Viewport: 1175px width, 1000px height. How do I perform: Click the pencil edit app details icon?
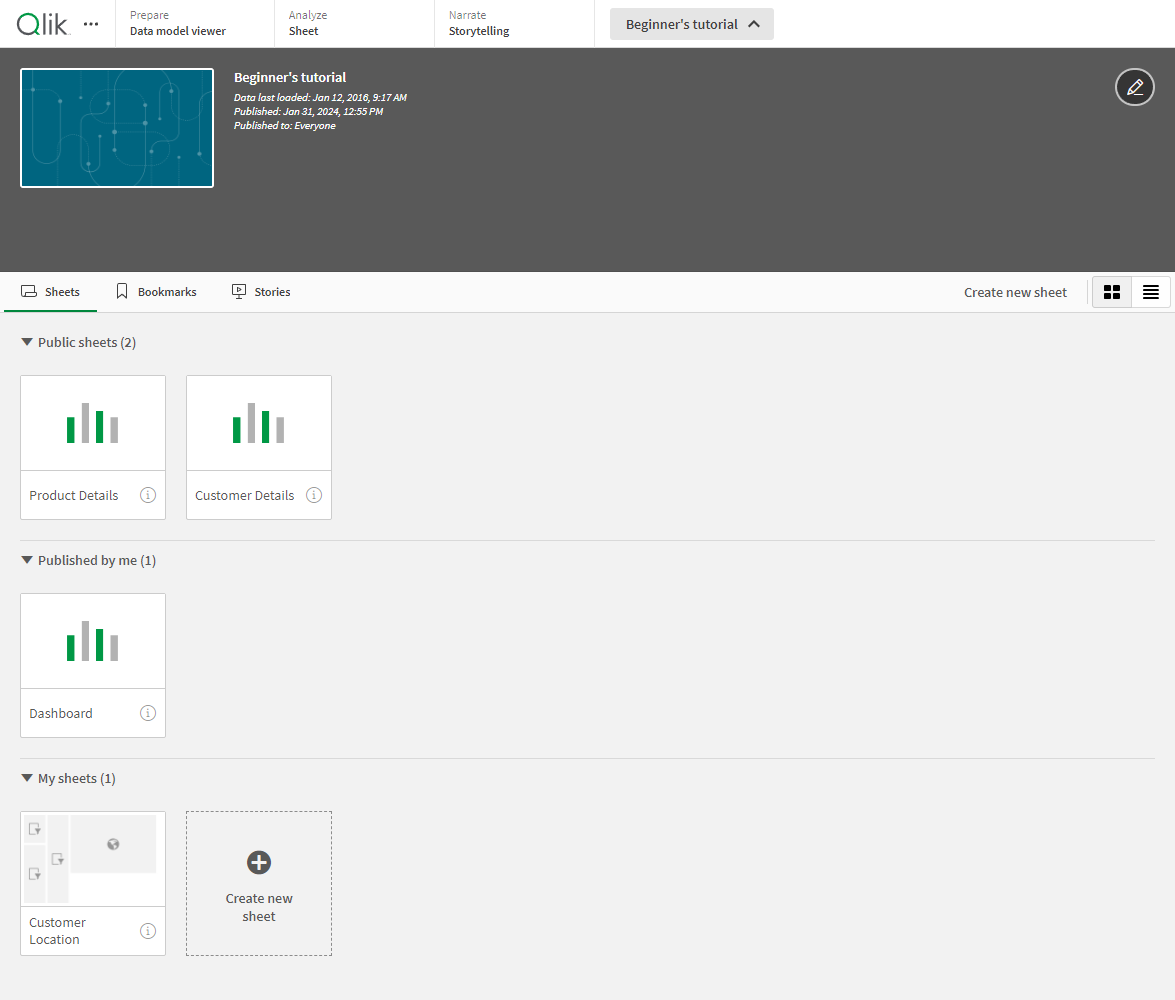[x=1134, y=88]
